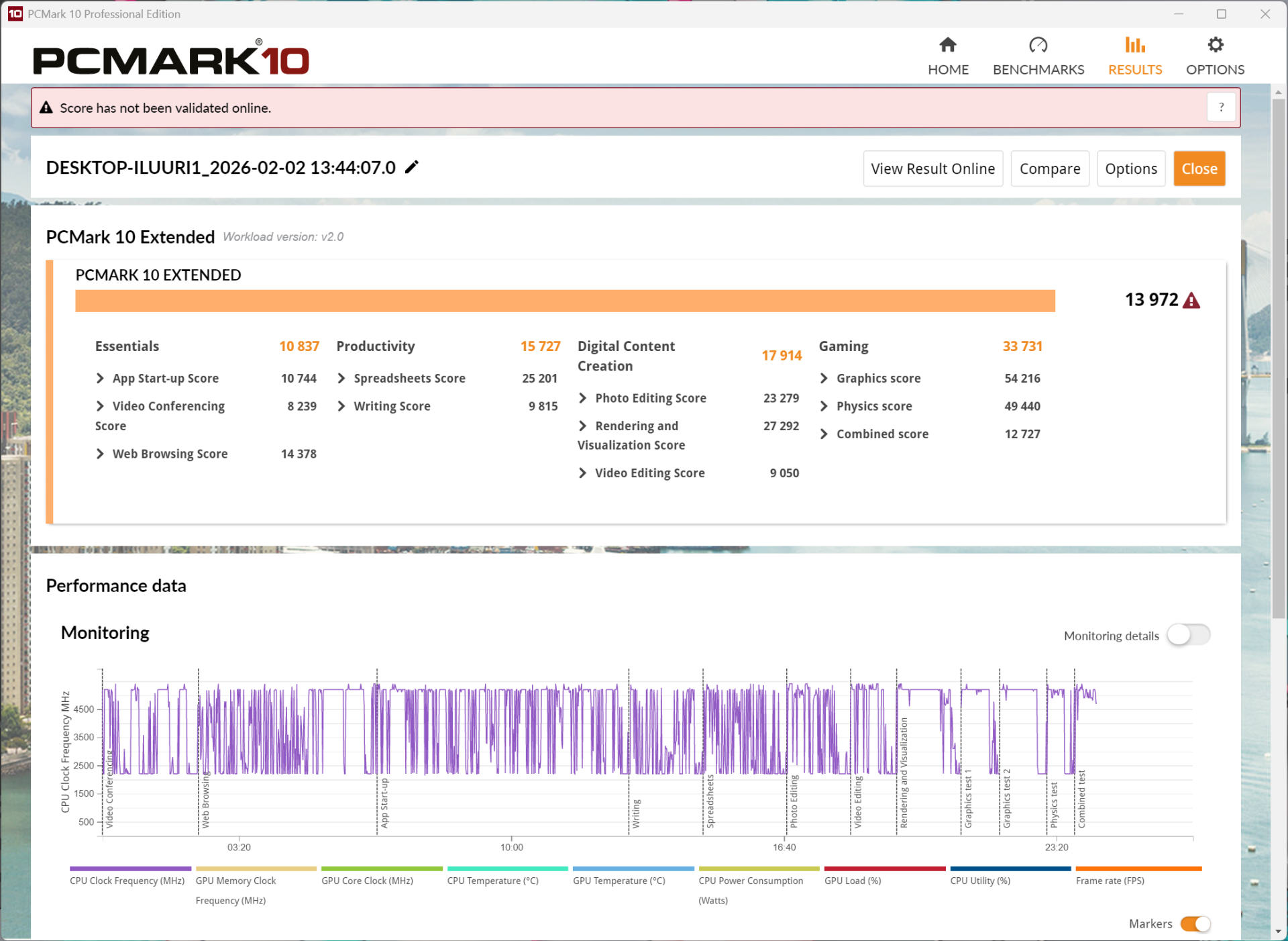Click the question mark help icon
Image resolution: width=1288 pixels, height=941 pixels.
(1221, 107)
